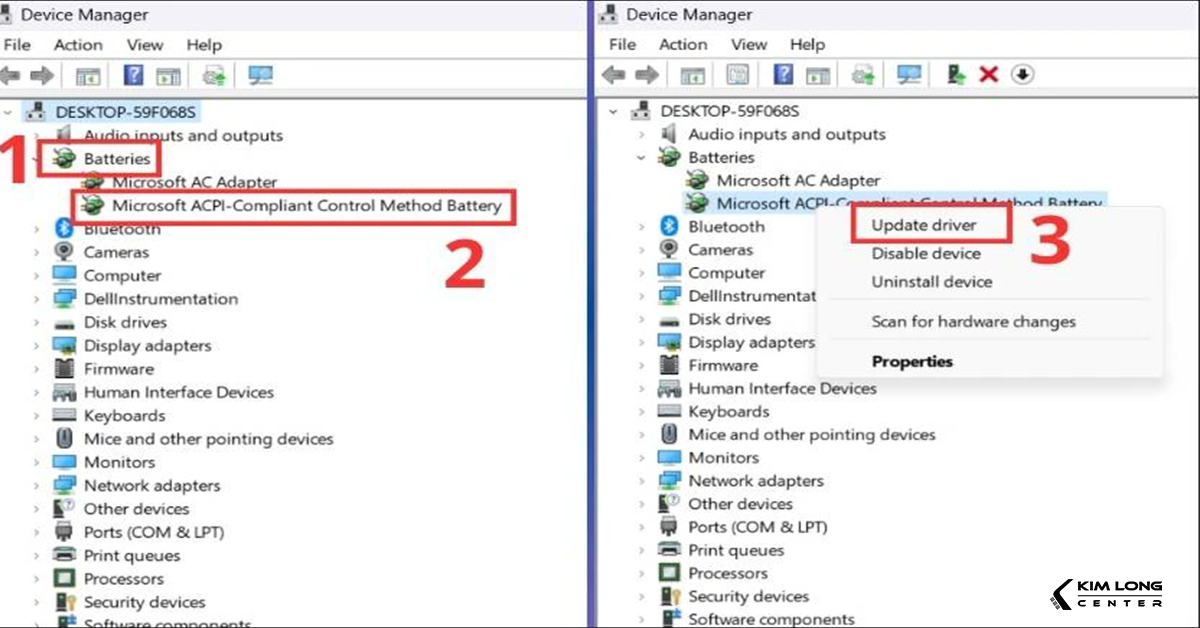Image resolution: width=1200 pixels, height=628 pixels.
Task: Click the Back arrow in left window toolbar
Action: pos(12,76)
